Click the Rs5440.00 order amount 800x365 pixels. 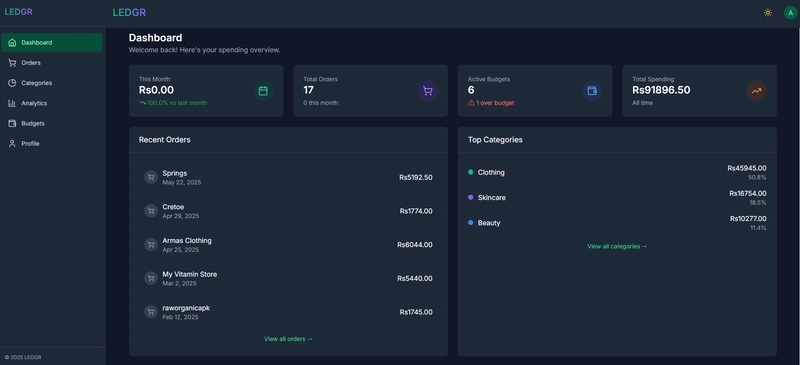pos(415,278)
